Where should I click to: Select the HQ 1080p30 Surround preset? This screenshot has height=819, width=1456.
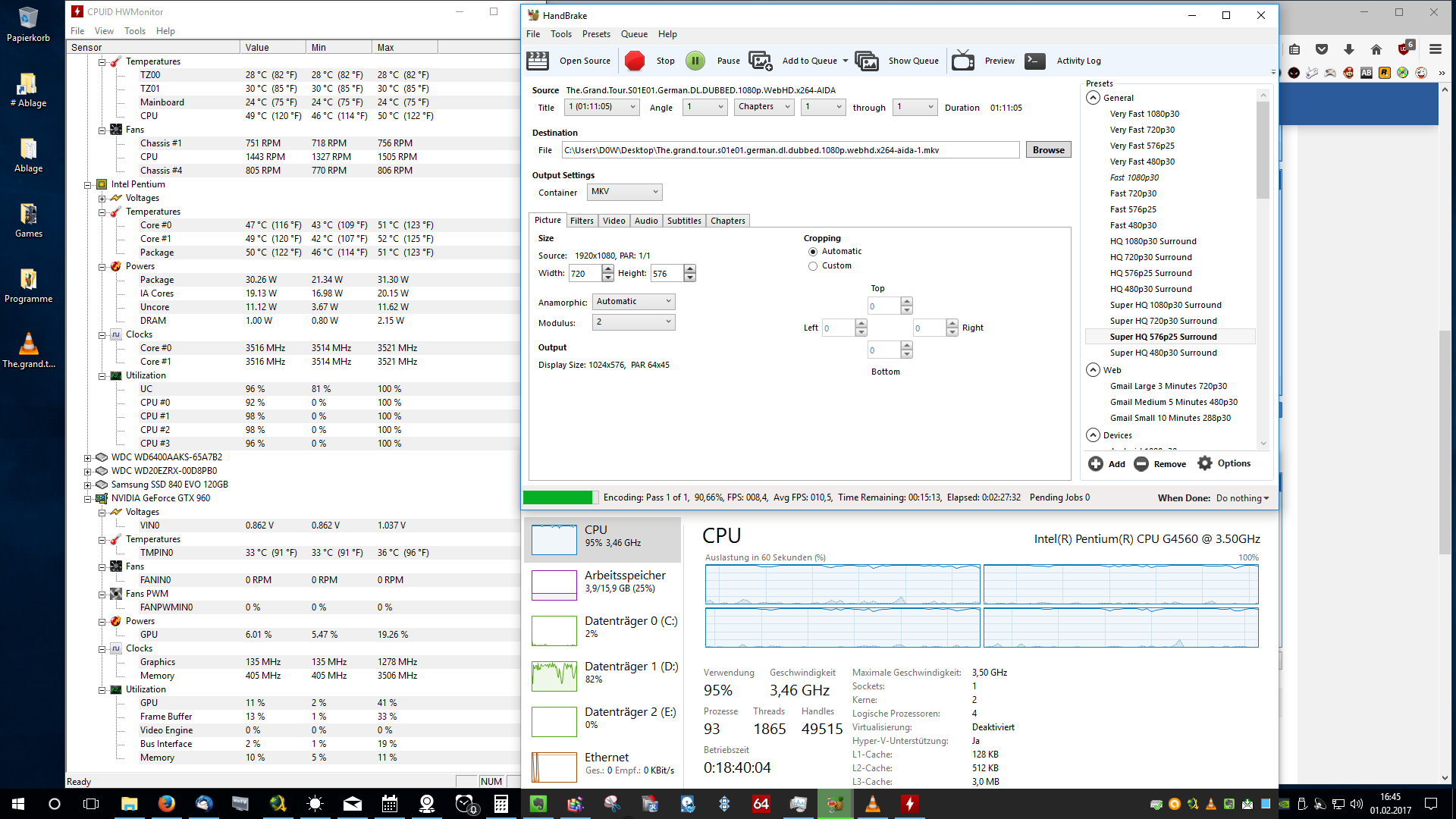coord(1153,241)
